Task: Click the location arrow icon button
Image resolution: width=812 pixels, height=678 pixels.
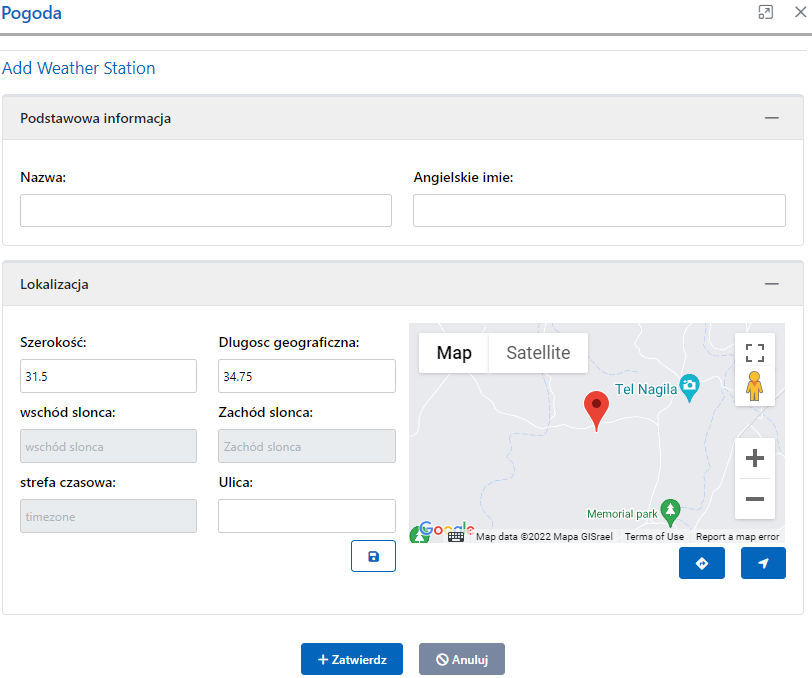Action: 763,563
